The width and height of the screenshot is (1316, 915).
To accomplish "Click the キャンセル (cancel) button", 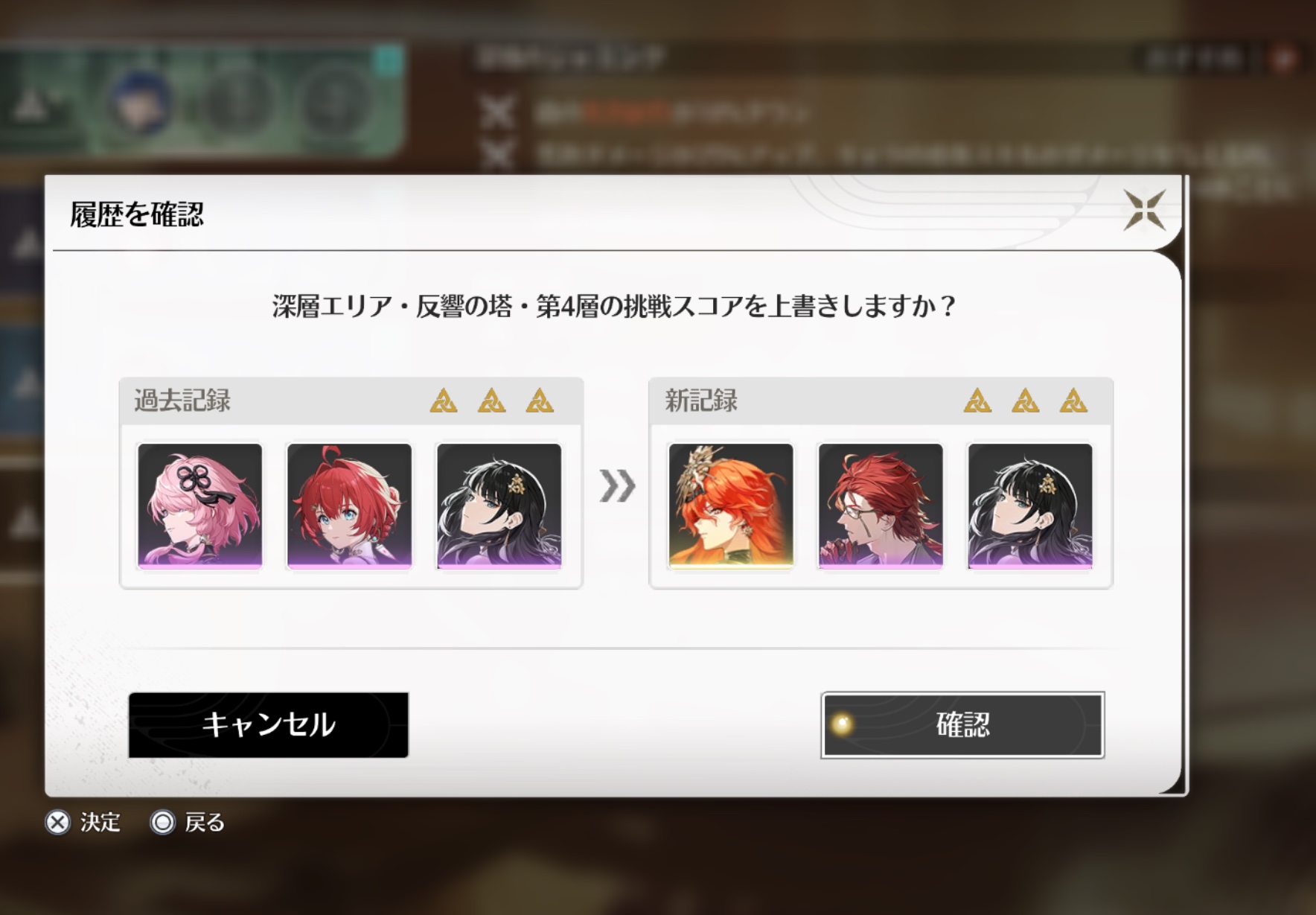I will click(268, 725).
